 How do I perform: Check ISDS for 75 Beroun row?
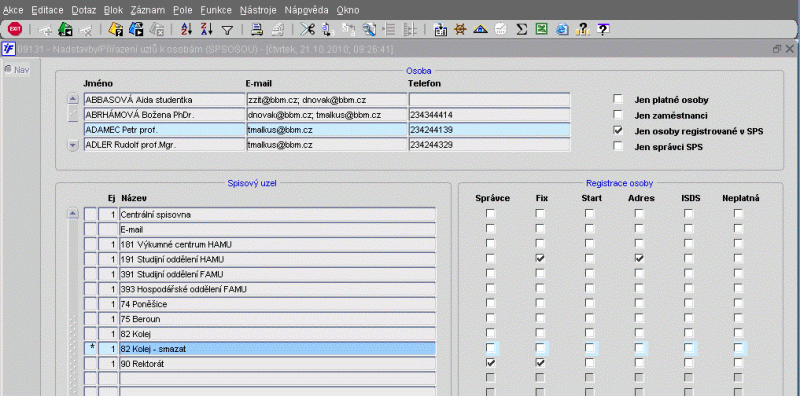click(689, 318)
